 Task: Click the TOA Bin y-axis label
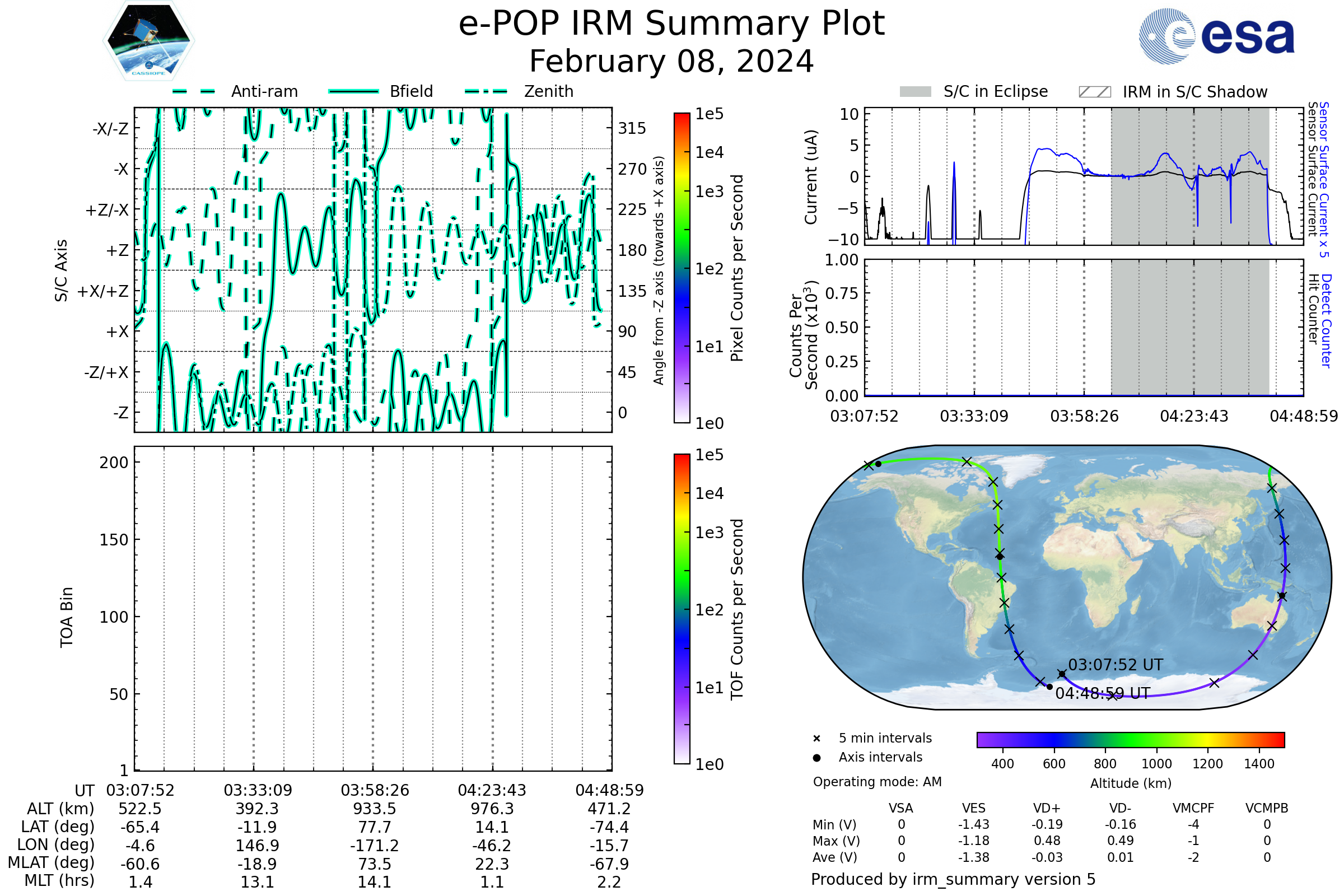pyautogui.click(x=66, y=617)
